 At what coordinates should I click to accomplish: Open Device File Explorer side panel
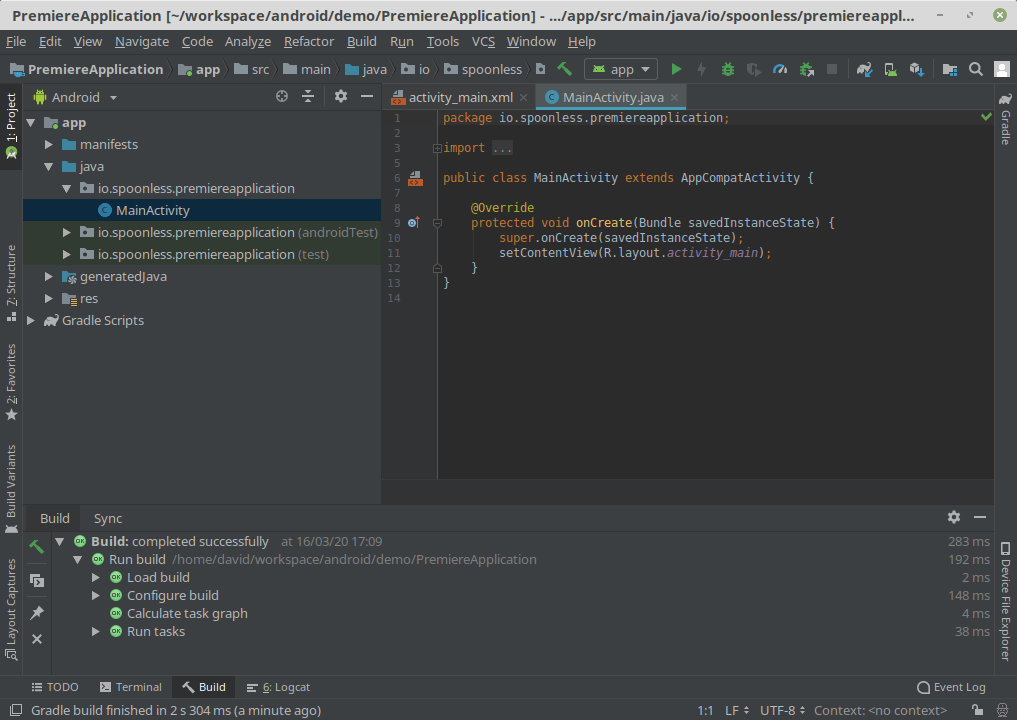tap(1005, 601)
